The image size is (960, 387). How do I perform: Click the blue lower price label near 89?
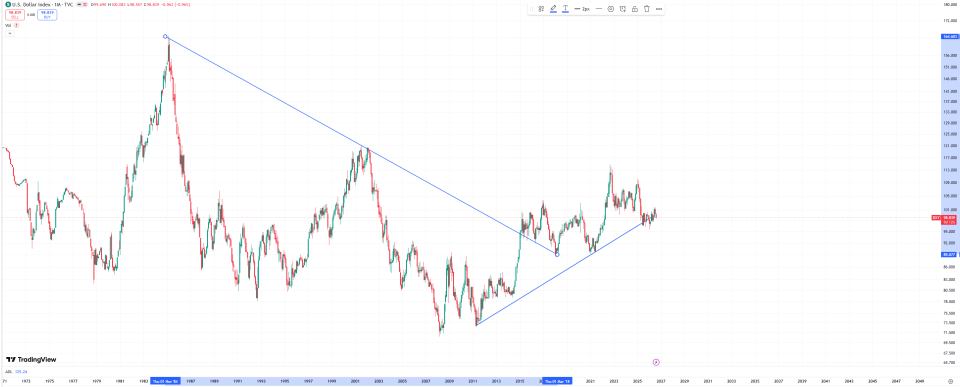click(950, 254)
